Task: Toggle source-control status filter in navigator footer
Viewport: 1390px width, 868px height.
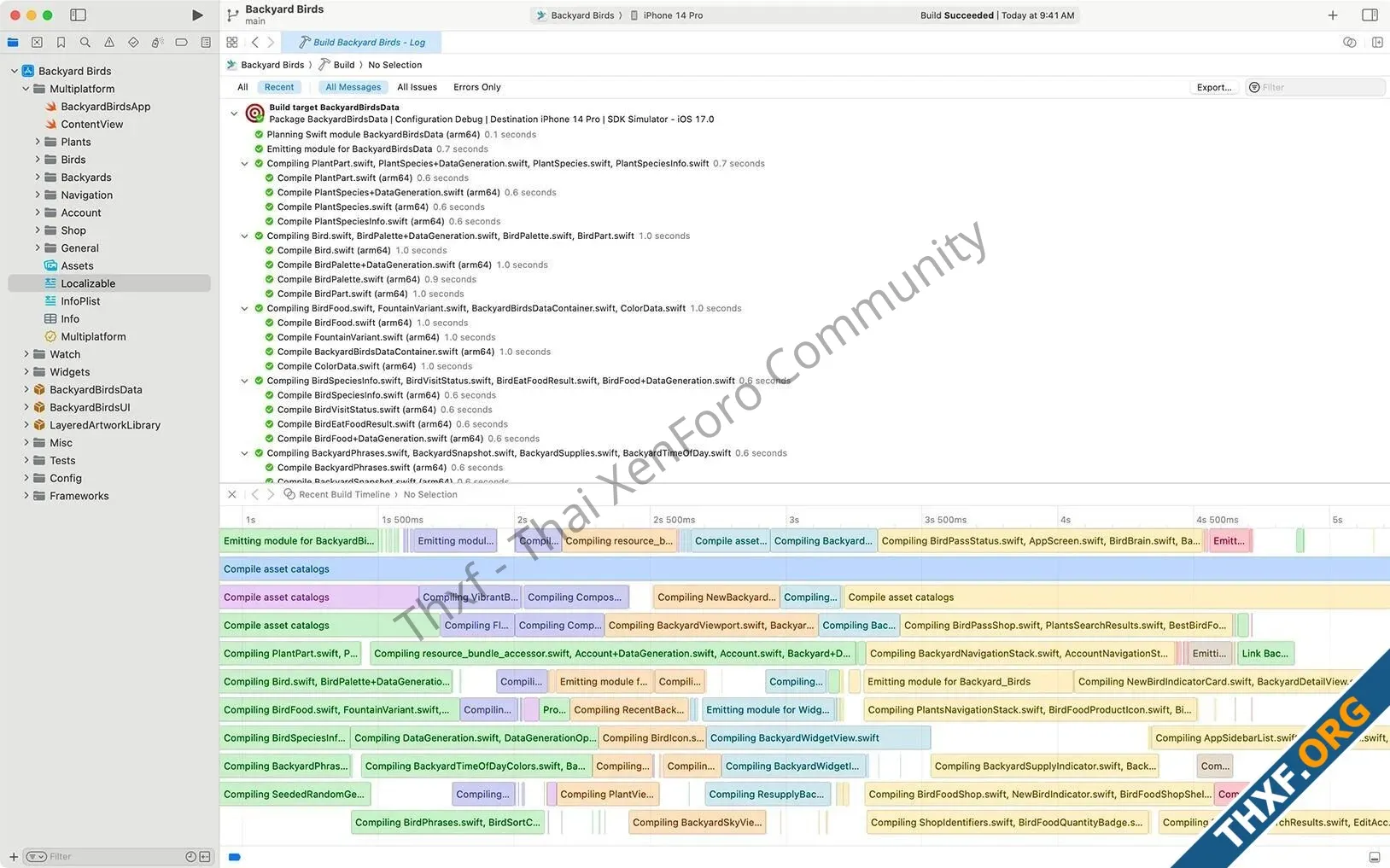Action: (x=205, y=856)
